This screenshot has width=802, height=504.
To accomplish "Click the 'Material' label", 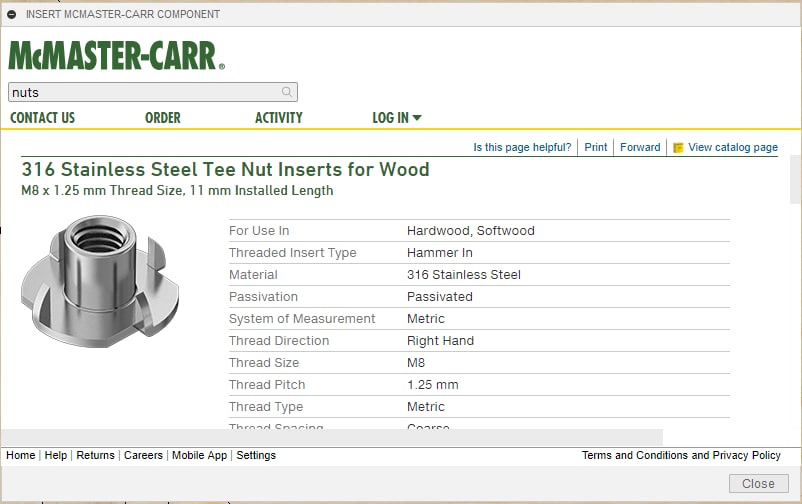I will [x=253, y=275].
